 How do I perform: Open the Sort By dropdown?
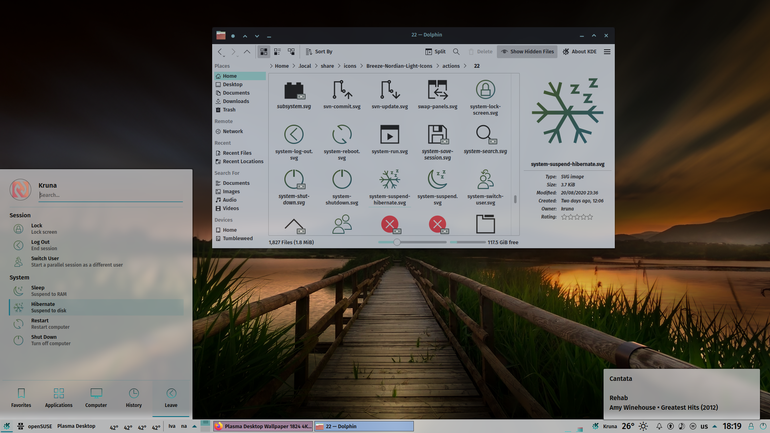319,52
